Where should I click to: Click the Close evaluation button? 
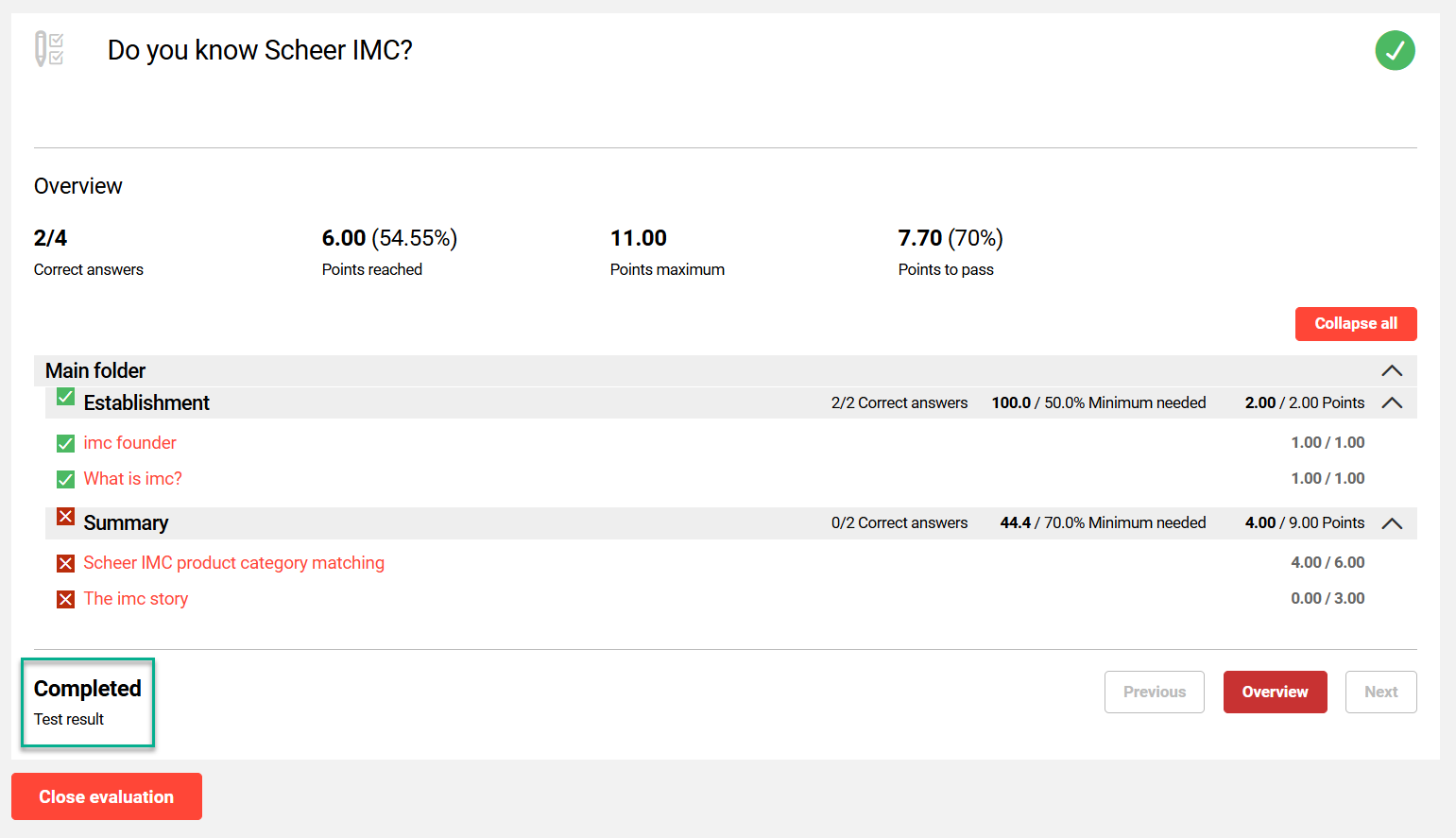click(x=107, y=796)
